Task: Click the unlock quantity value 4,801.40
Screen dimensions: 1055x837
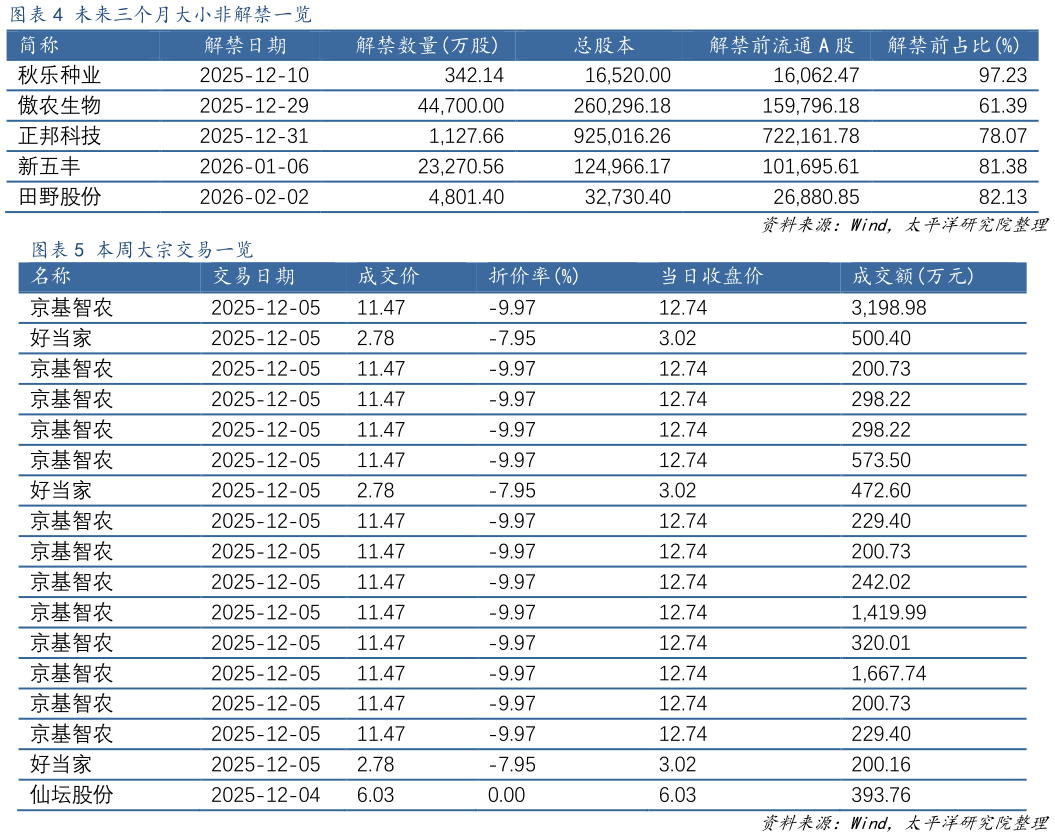Action: coord(466,196)
